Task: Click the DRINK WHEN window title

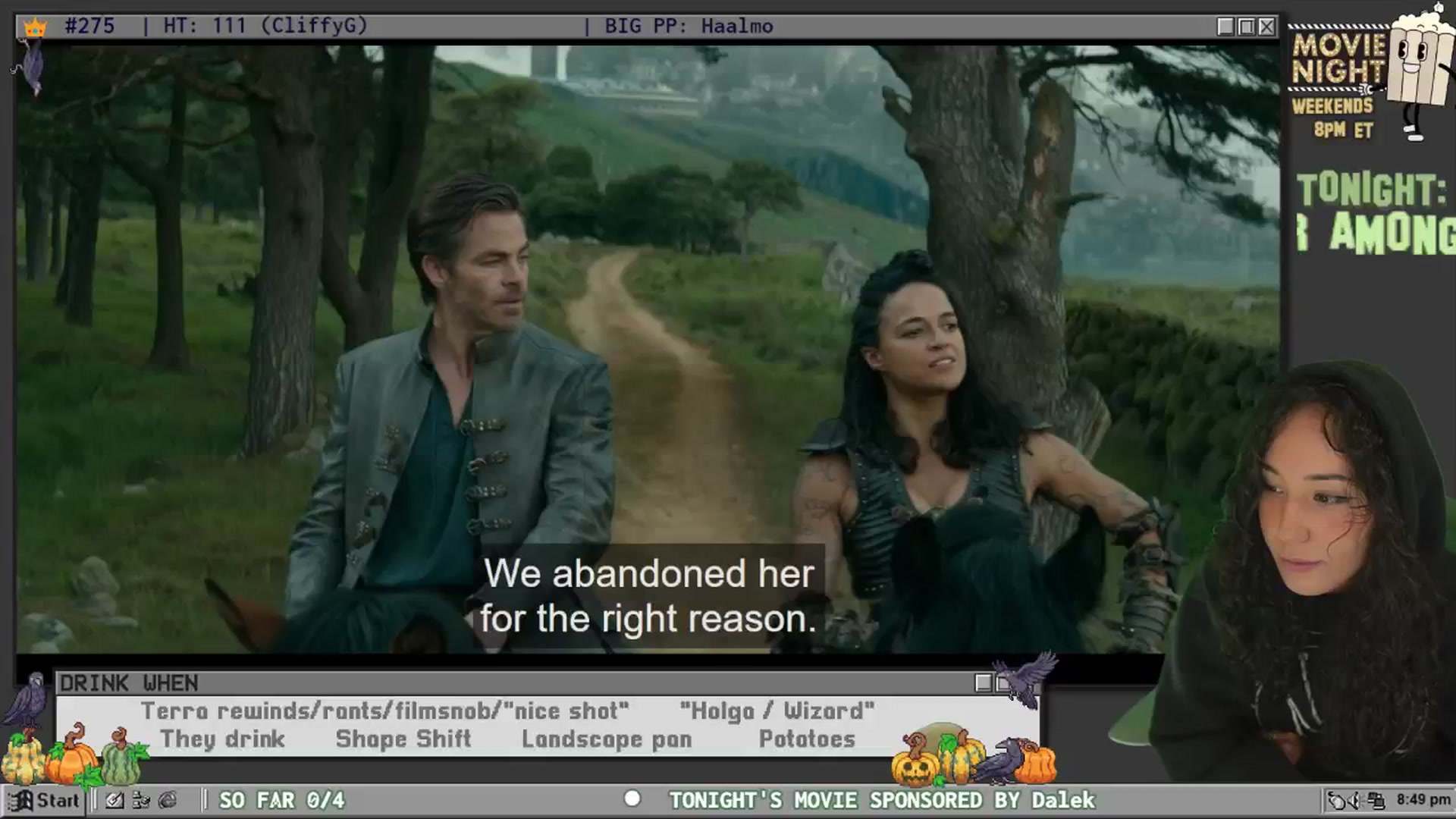Action: [x=129, y=683]
